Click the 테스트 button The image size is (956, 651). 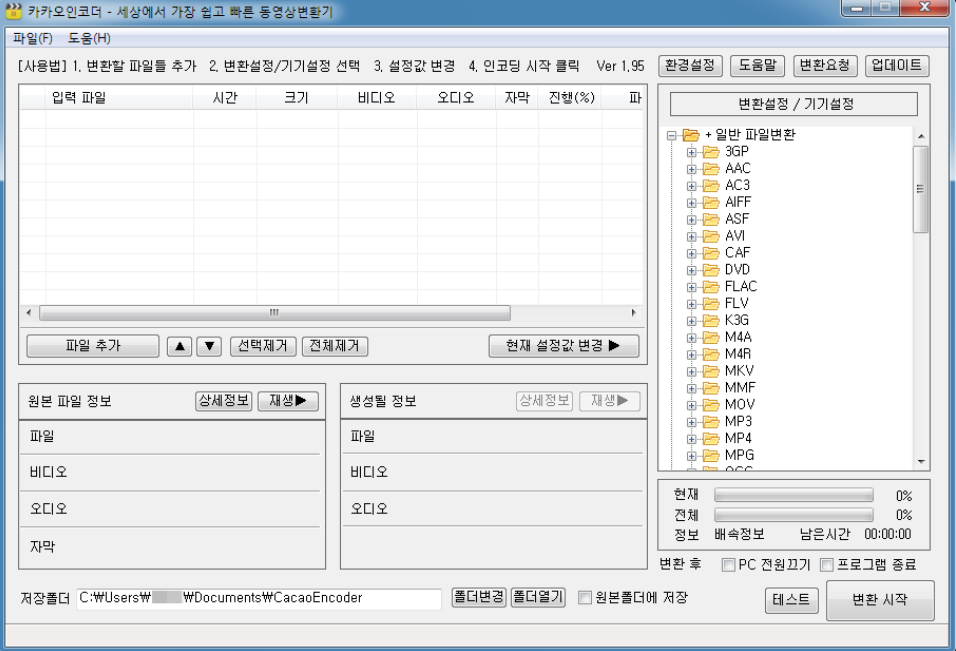pyautogui.click(x=791, y=600)
